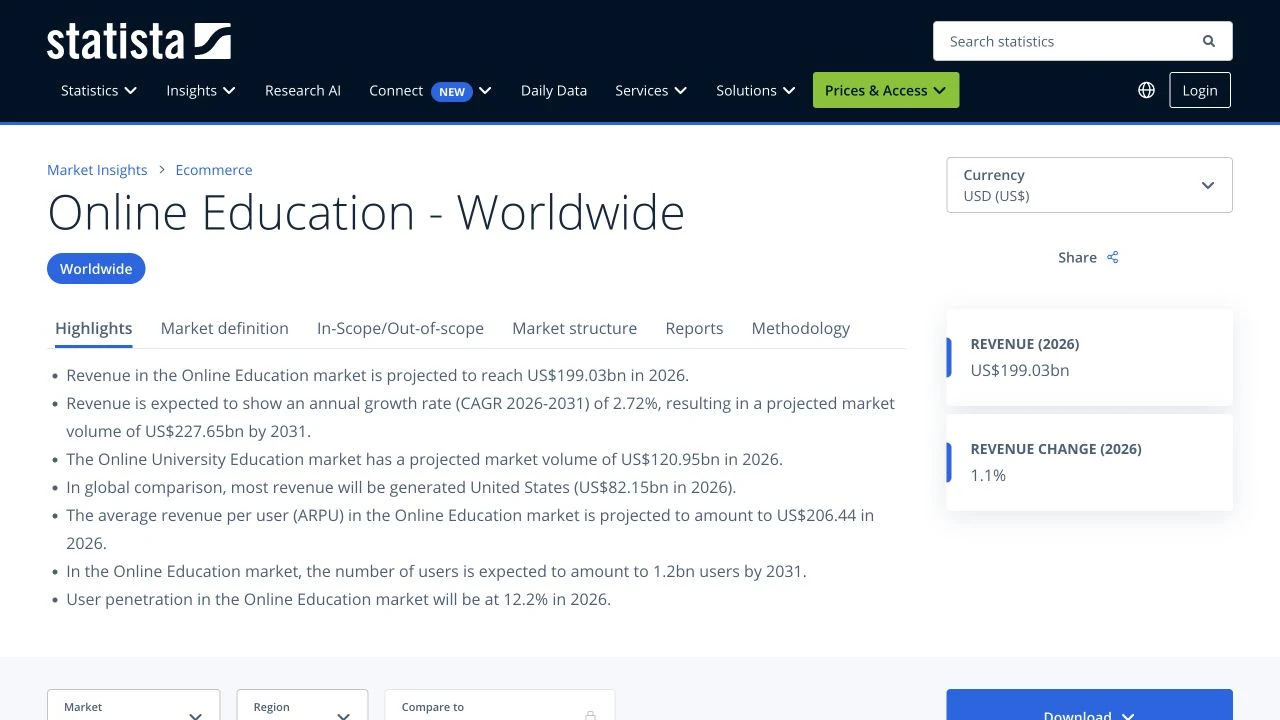Screen dimensions: 1280x720
Task: Follow the Market Insights breadcrumb link
Action: 97,170
